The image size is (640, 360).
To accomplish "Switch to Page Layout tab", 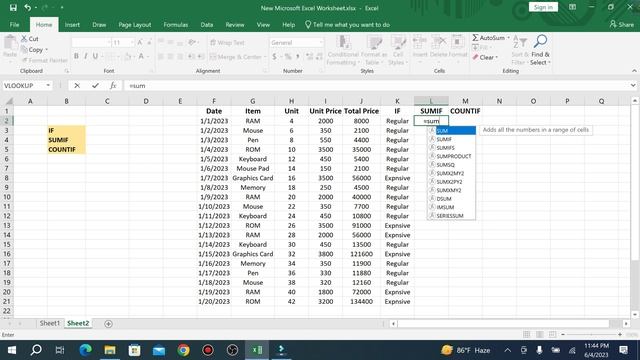I will click(x=135, y=24).
